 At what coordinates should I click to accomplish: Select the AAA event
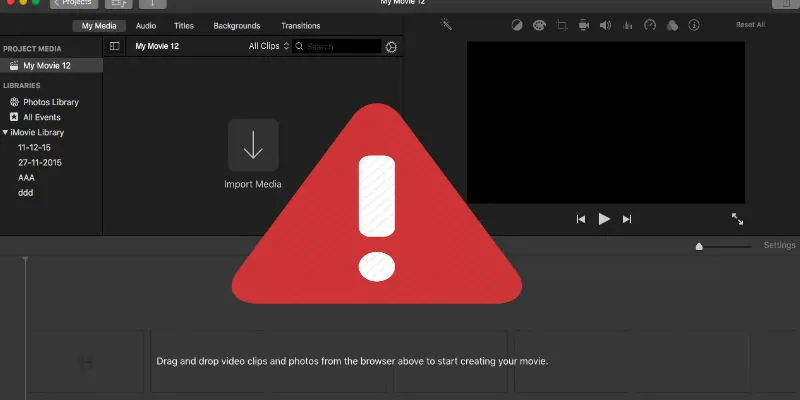click(x=26, y=178)
